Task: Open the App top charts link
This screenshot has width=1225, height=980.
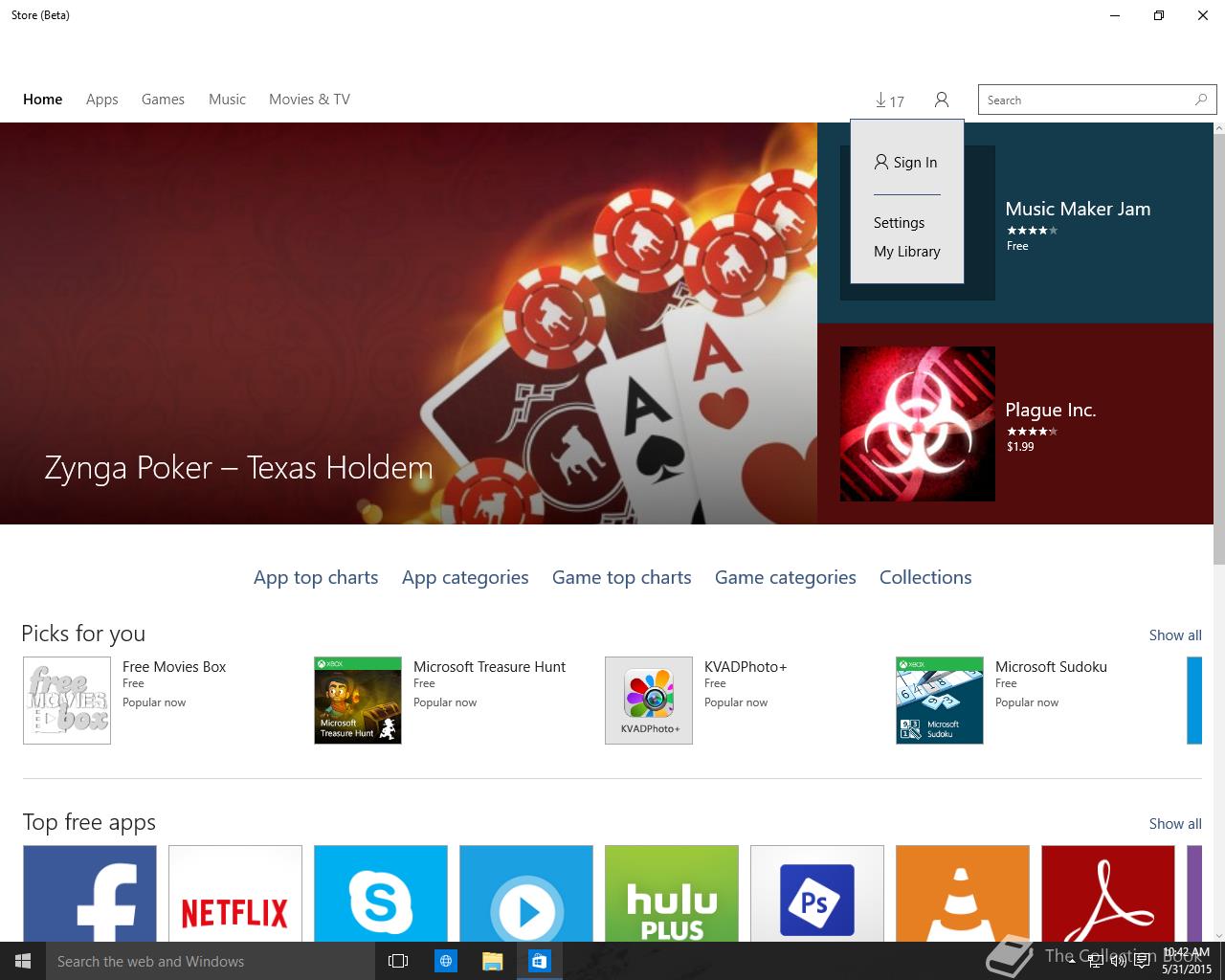Action: tap(316, 577)
